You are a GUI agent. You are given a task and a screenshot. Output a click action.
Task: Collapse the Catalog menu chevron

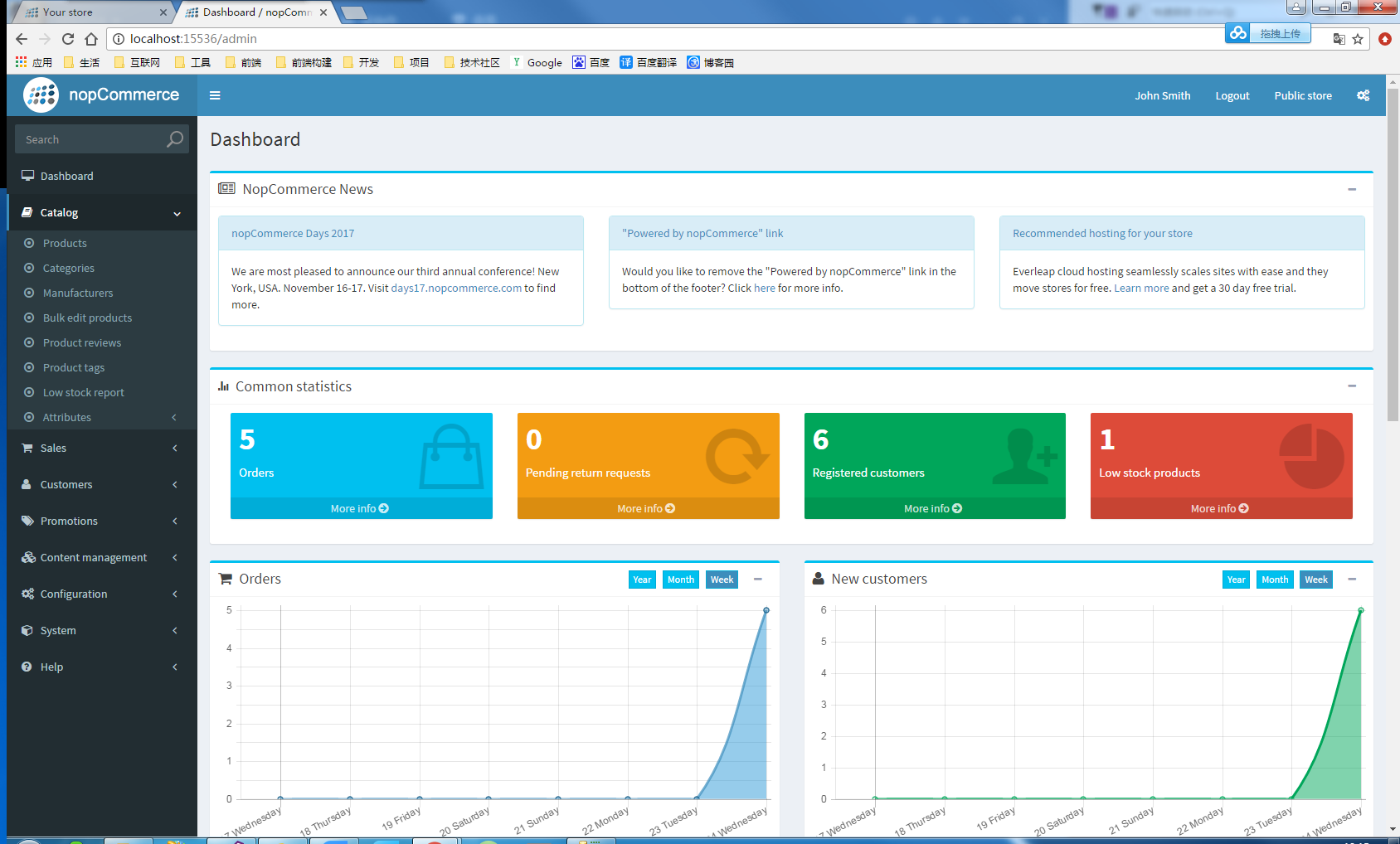(x=177, y=213)
